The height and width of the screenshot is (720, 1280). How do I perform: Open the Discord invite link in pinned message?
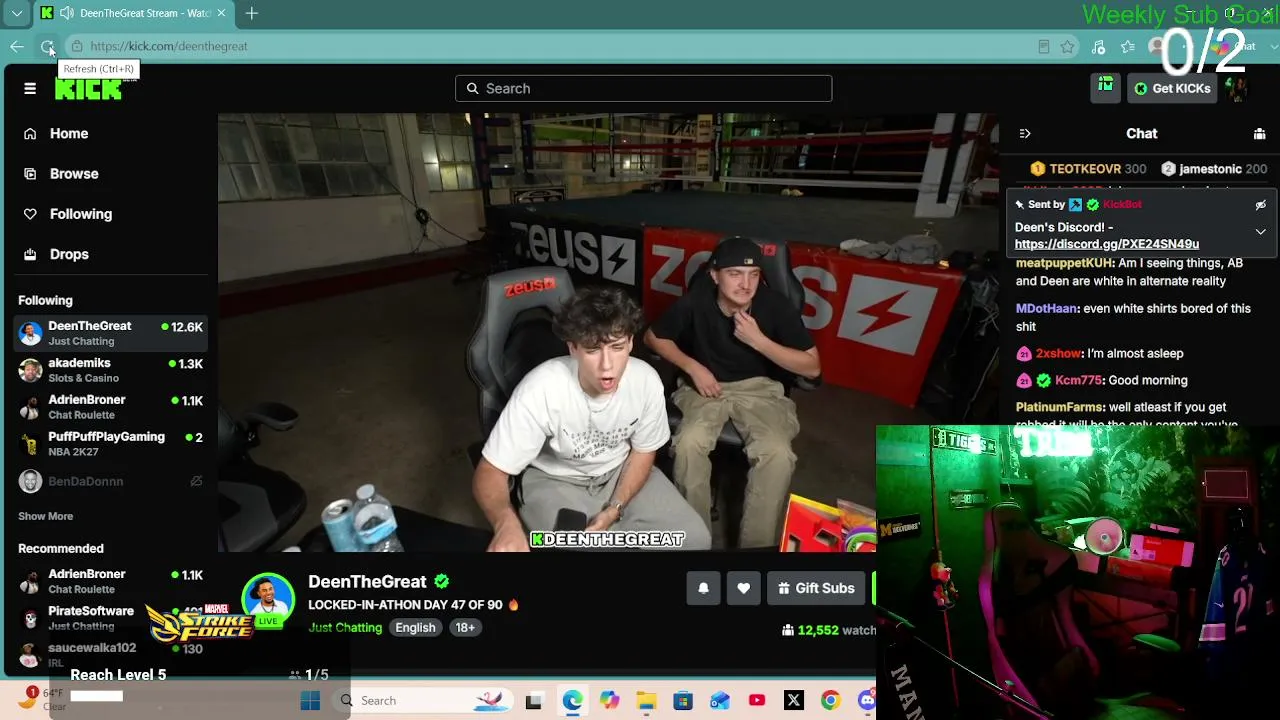point(1107,244)
